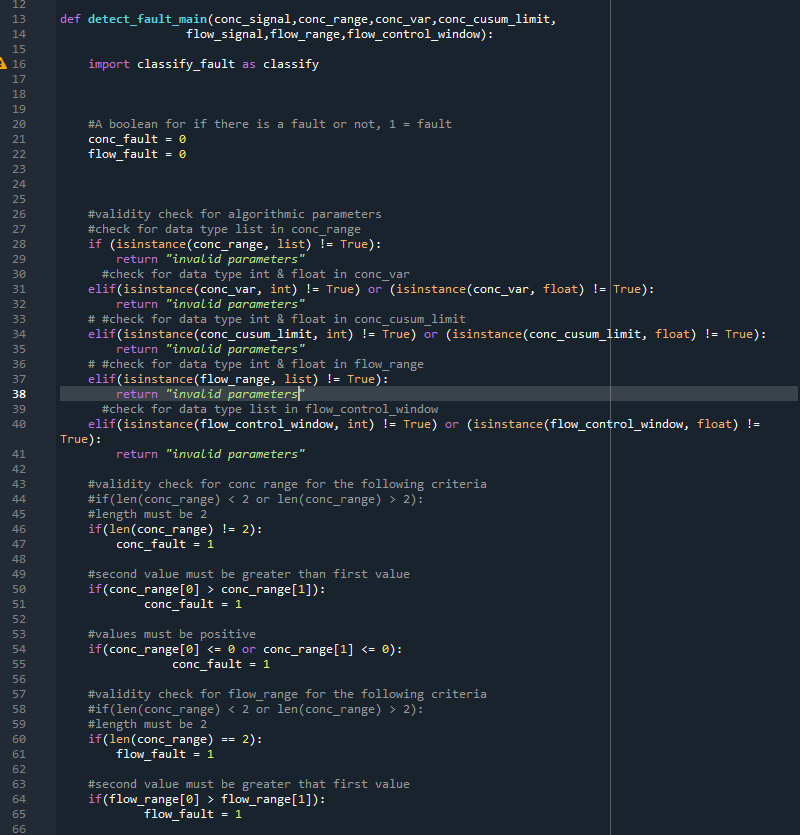Screen dimensions: 800x835
Task: Click the def keyword on line 13
Action: pyautogui.click(x=69, y=18)
